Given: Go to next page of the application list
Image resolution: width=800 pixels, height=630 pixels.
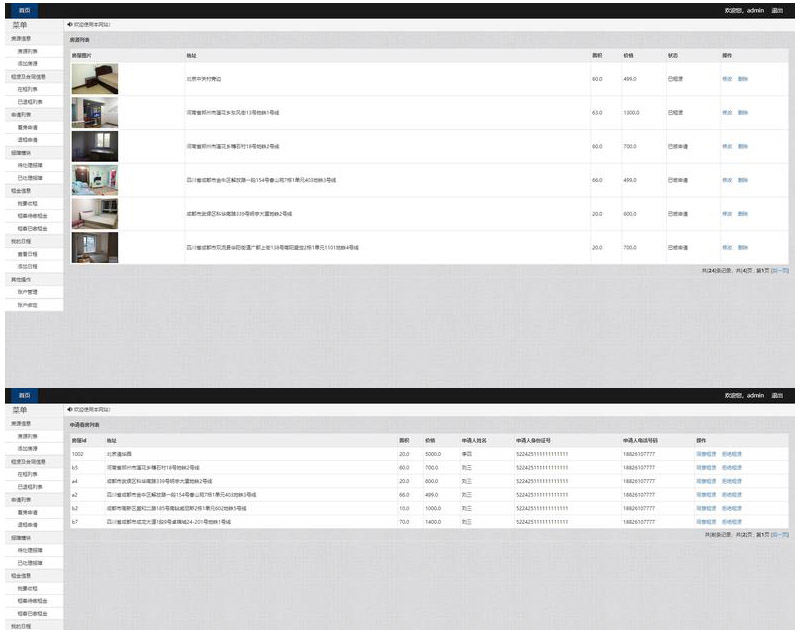Looking at the screenshot, I should click(780, 535).
